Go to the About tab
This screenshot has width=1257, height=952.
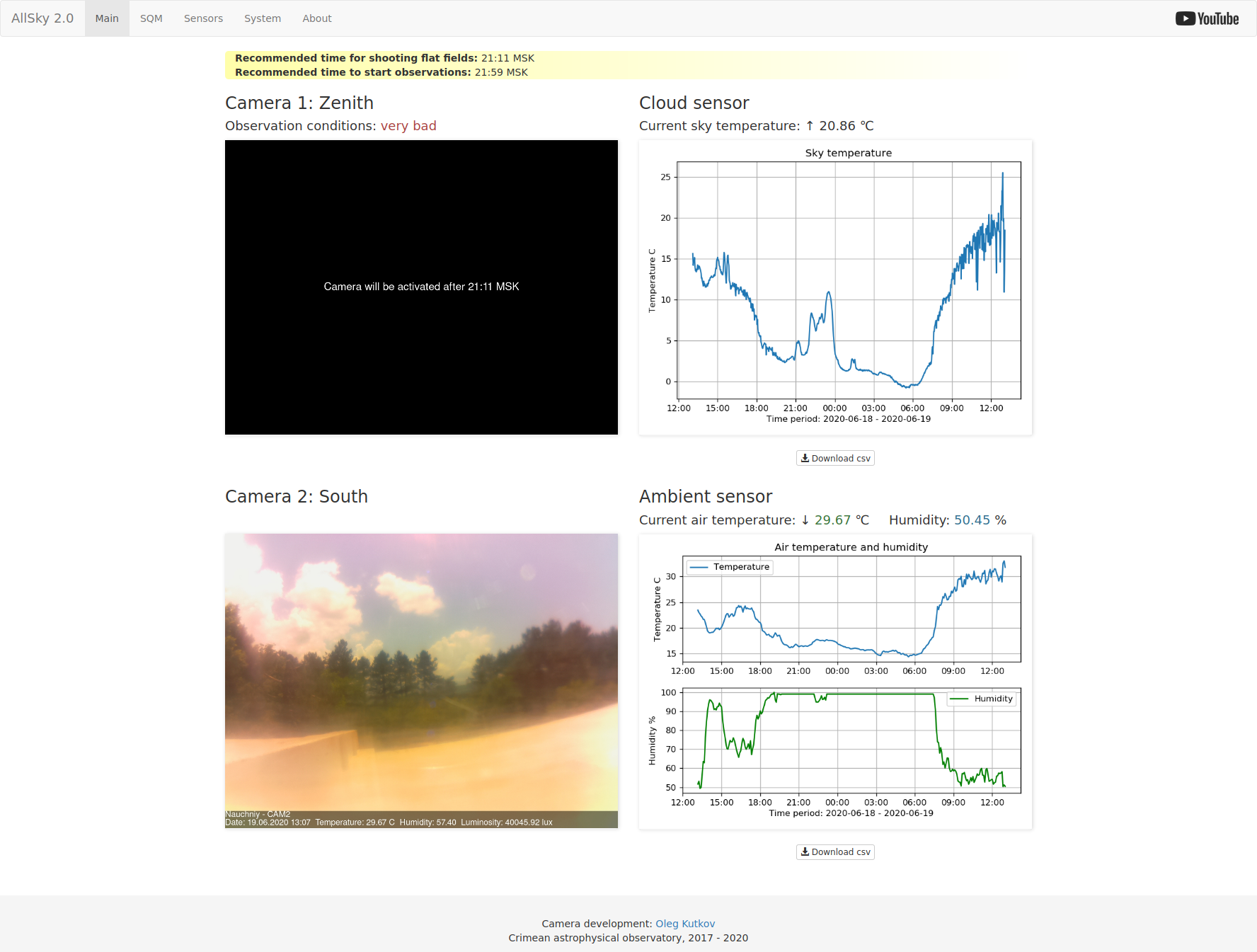[x=317, y=18]
